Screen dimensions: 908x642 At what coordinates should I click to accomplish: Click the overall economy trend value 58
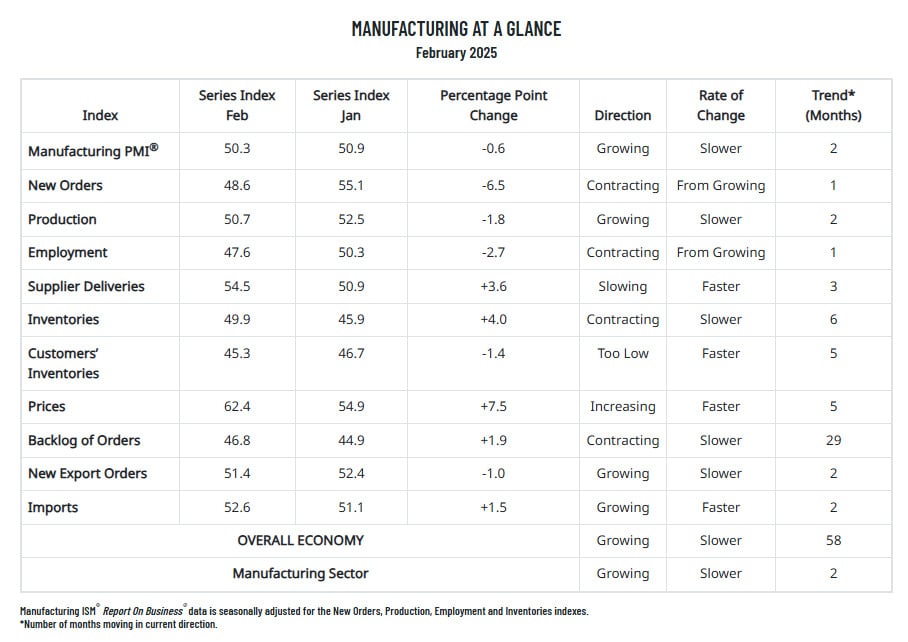coord(833,540)
